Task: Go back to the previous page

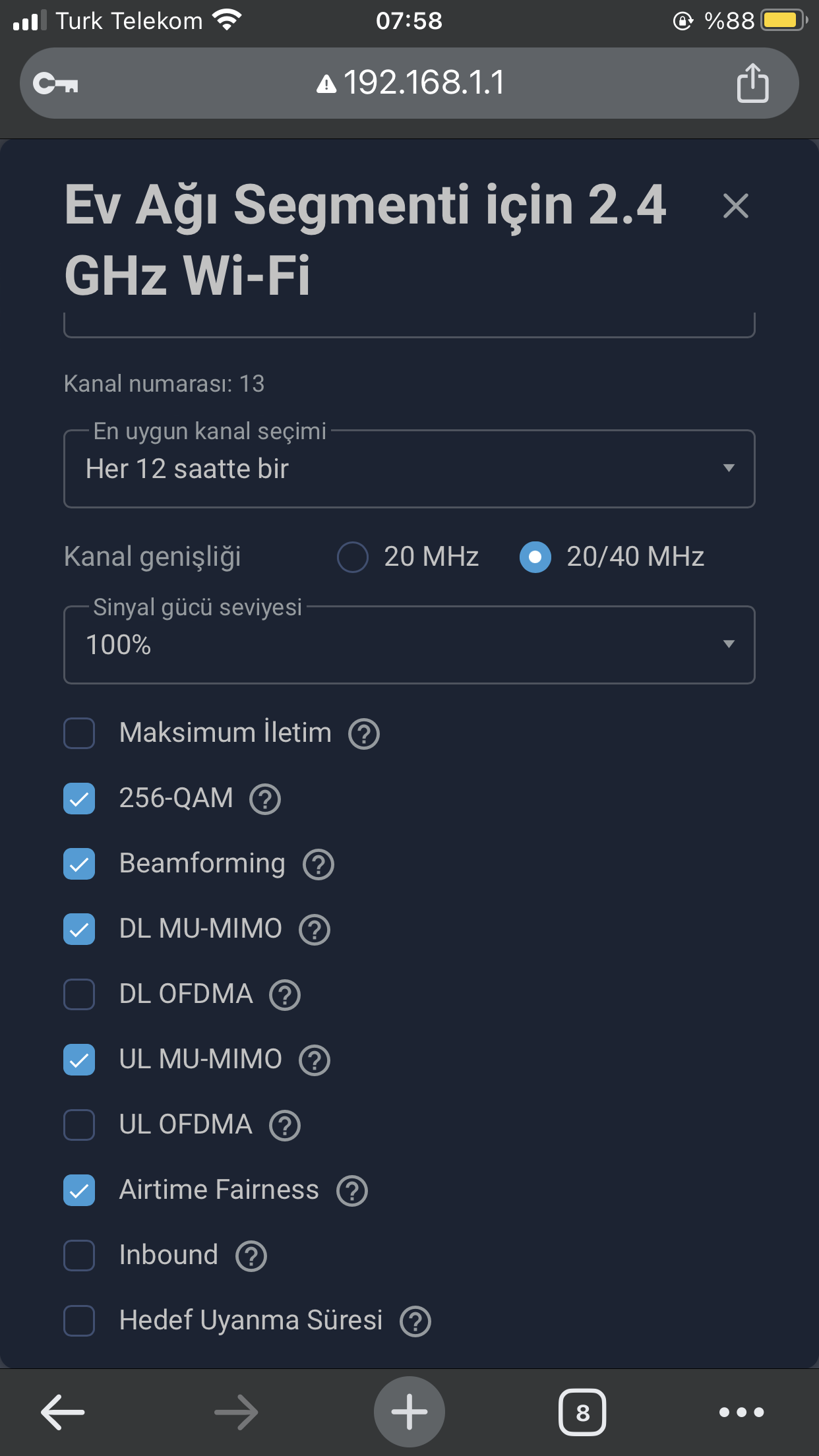Action: [63, 1412]
